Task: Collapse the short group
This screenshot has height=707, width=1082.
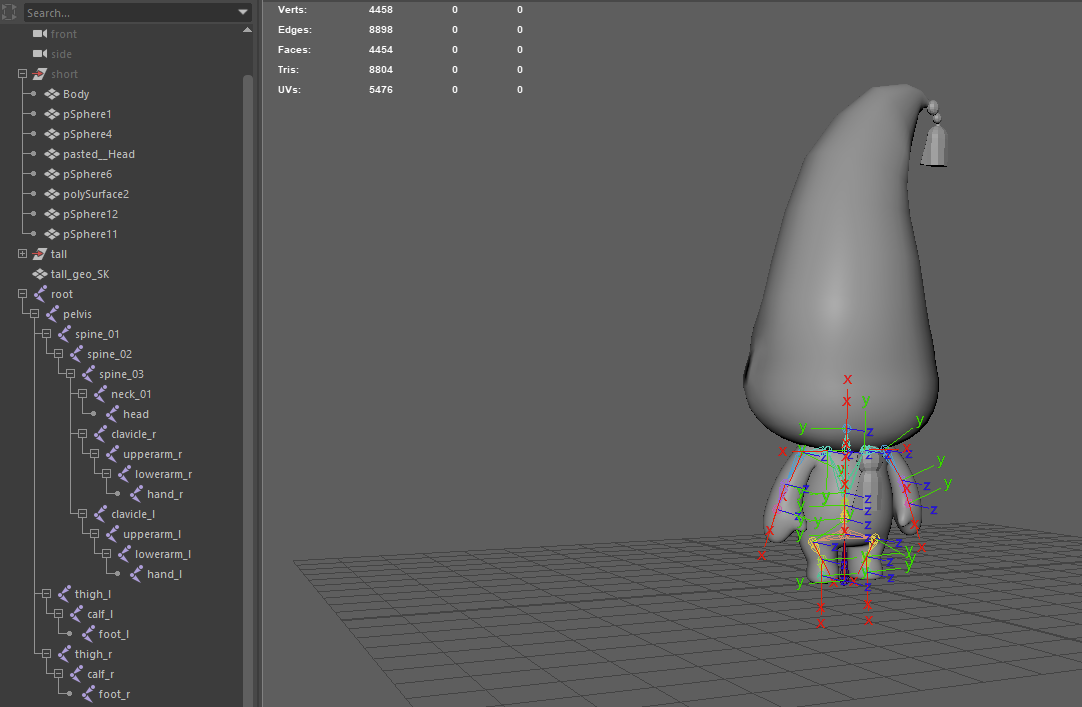Action: pos(22,74)
